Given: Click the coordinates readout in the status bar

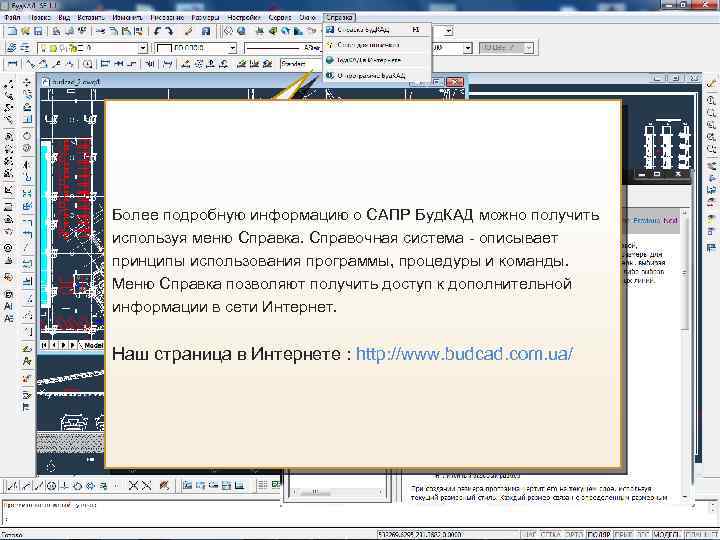Looking at the screenshot, I should pyautogui.click(x=420, y=534).
